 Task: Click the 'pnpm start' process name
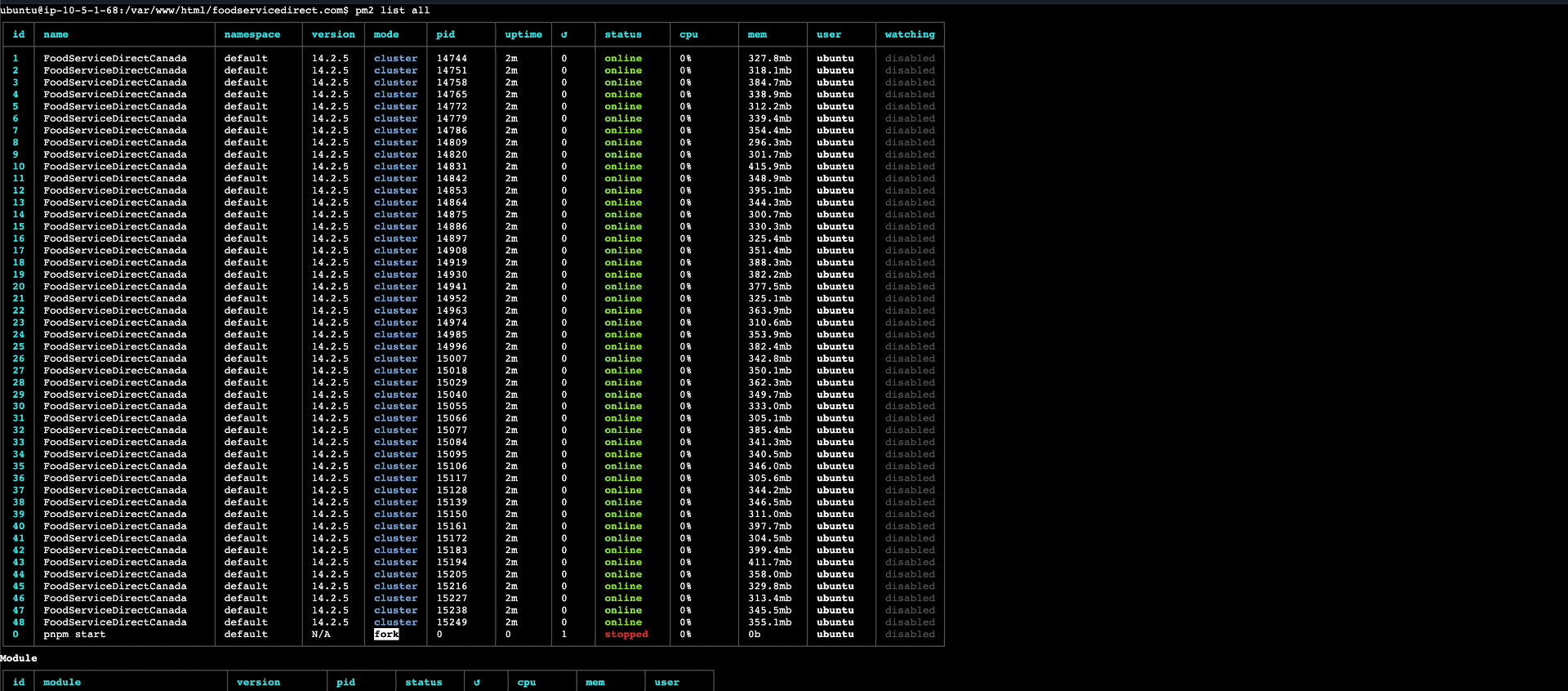pos(74,634)
